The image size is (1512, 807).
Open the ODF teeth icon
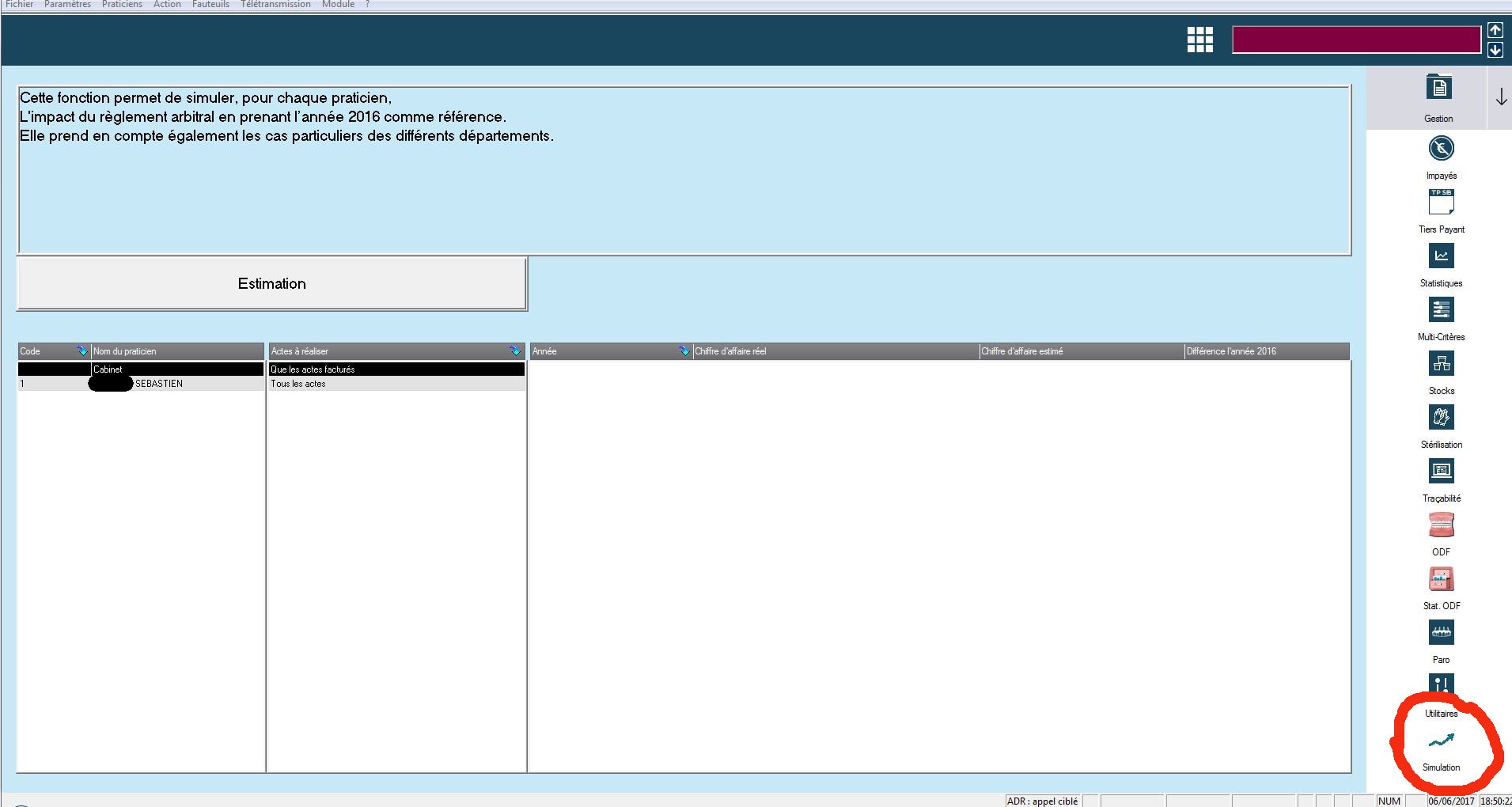[x=1441, y=525]
